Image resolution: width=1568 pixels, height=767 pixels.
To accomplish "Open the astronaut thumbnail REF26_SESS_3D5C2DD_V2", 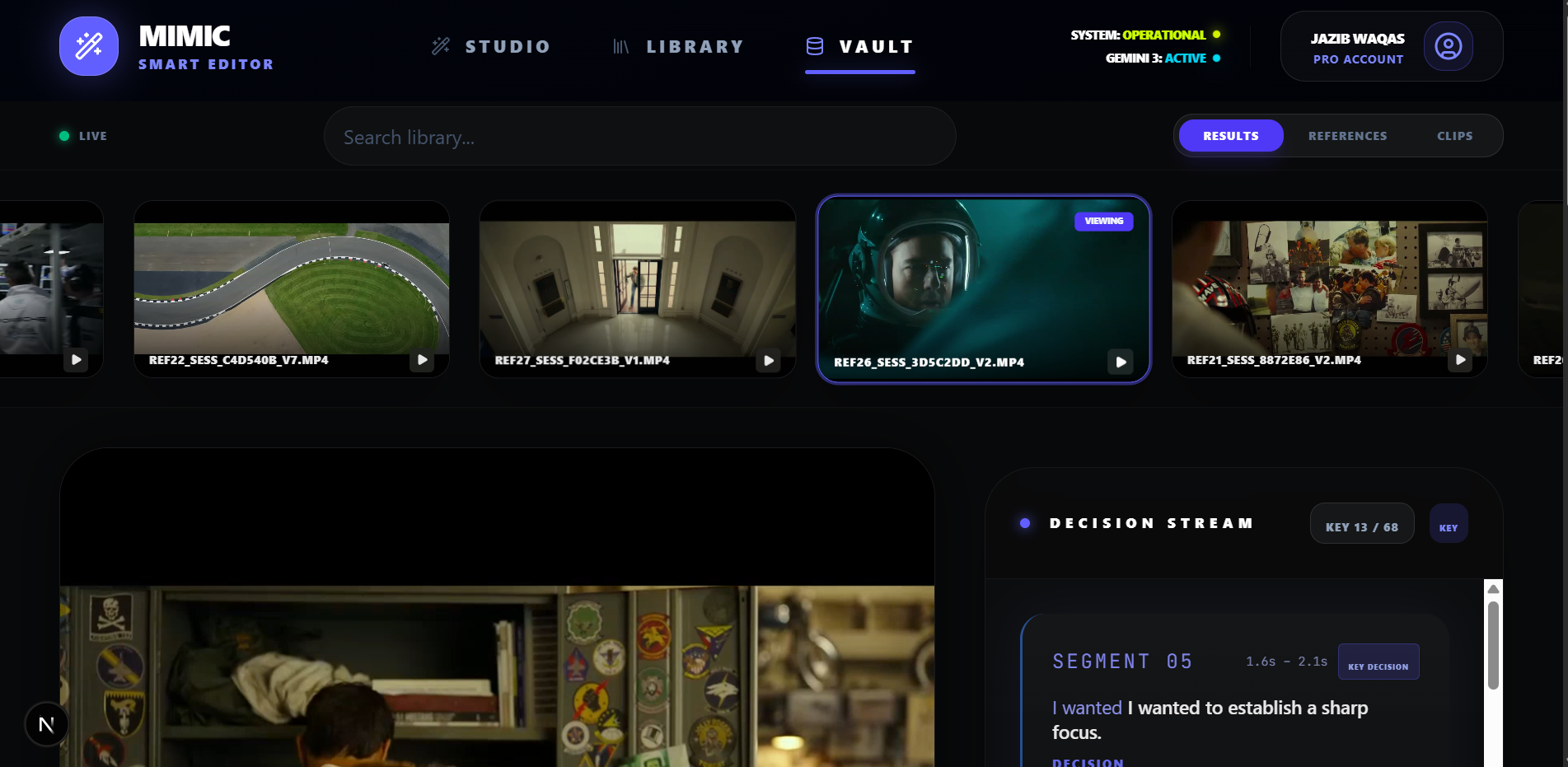I will (983, 289).
